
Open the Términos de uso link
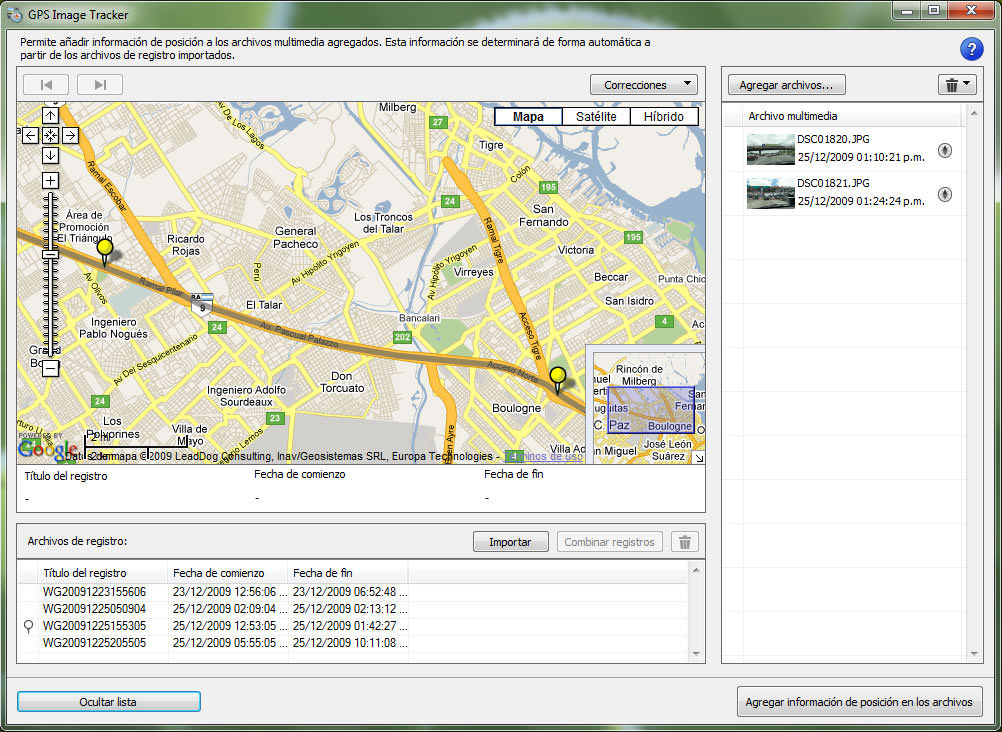[x=544, y=456]
